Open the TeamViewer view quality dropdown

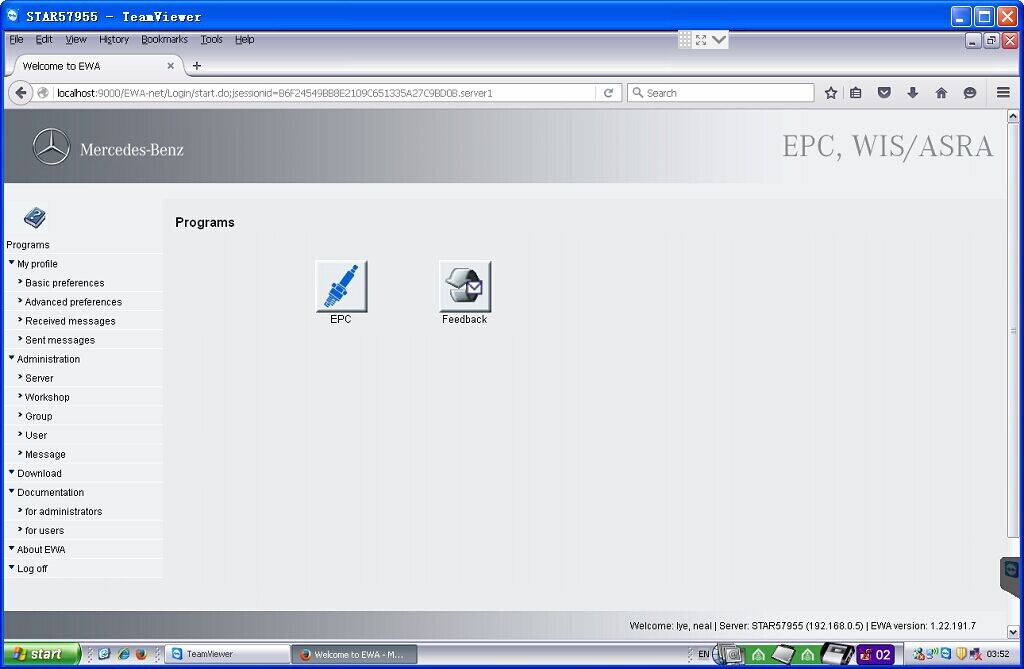tap(719, 39)
